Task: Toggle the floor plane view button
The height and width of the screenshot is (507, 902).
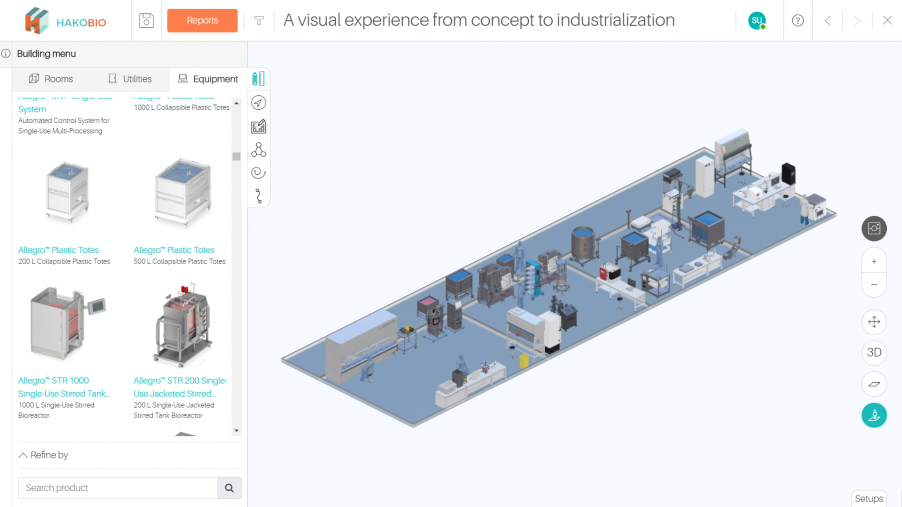Action: click(x=874, y=384)
